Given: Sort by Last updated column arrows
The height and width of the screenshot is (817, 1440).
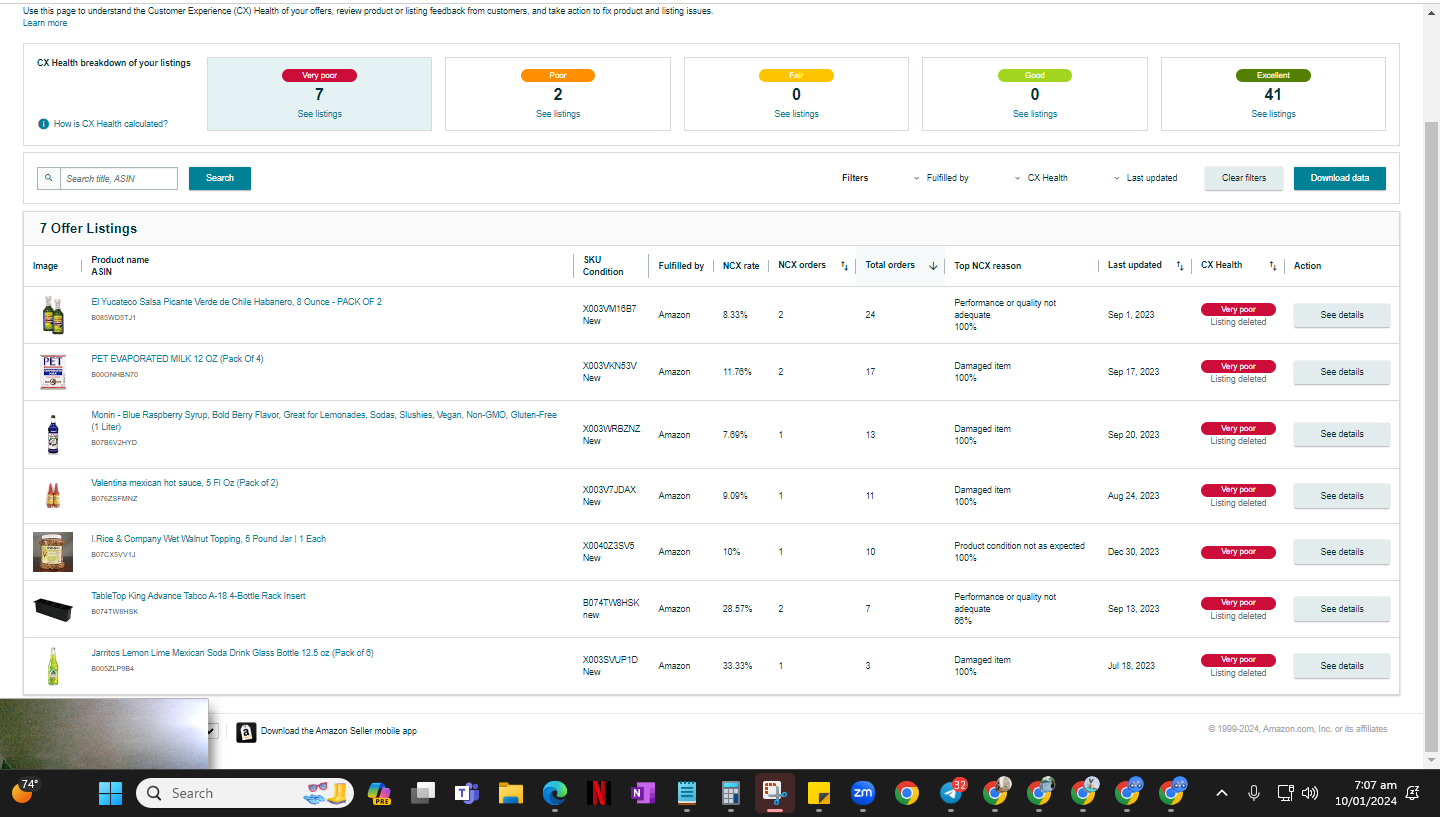Looking at the screenshot, I should 1180,266.
